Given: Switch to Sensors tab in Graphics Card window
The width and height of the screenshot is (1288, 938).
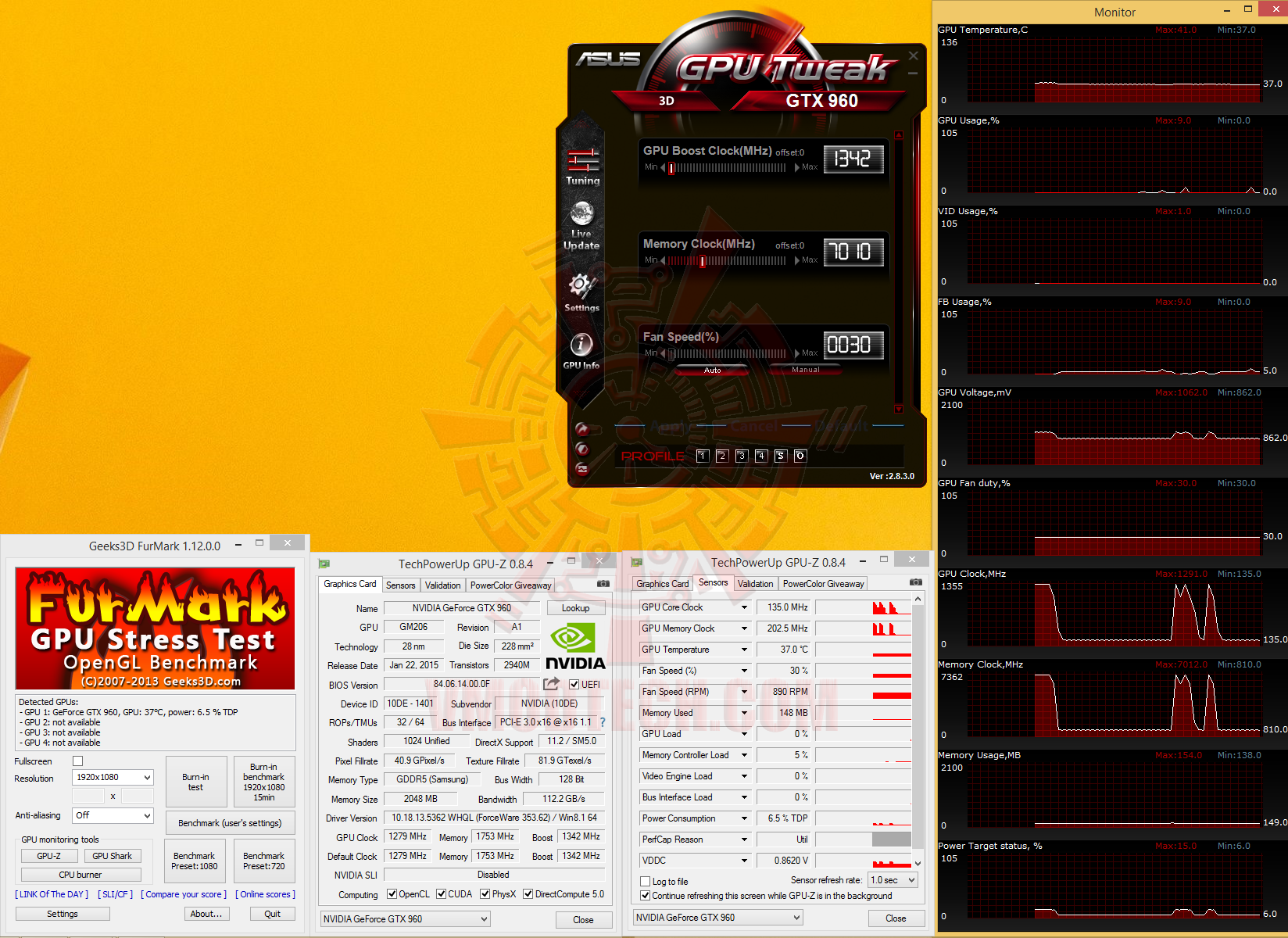Looking at the screenshot, I should click(401, 585).
